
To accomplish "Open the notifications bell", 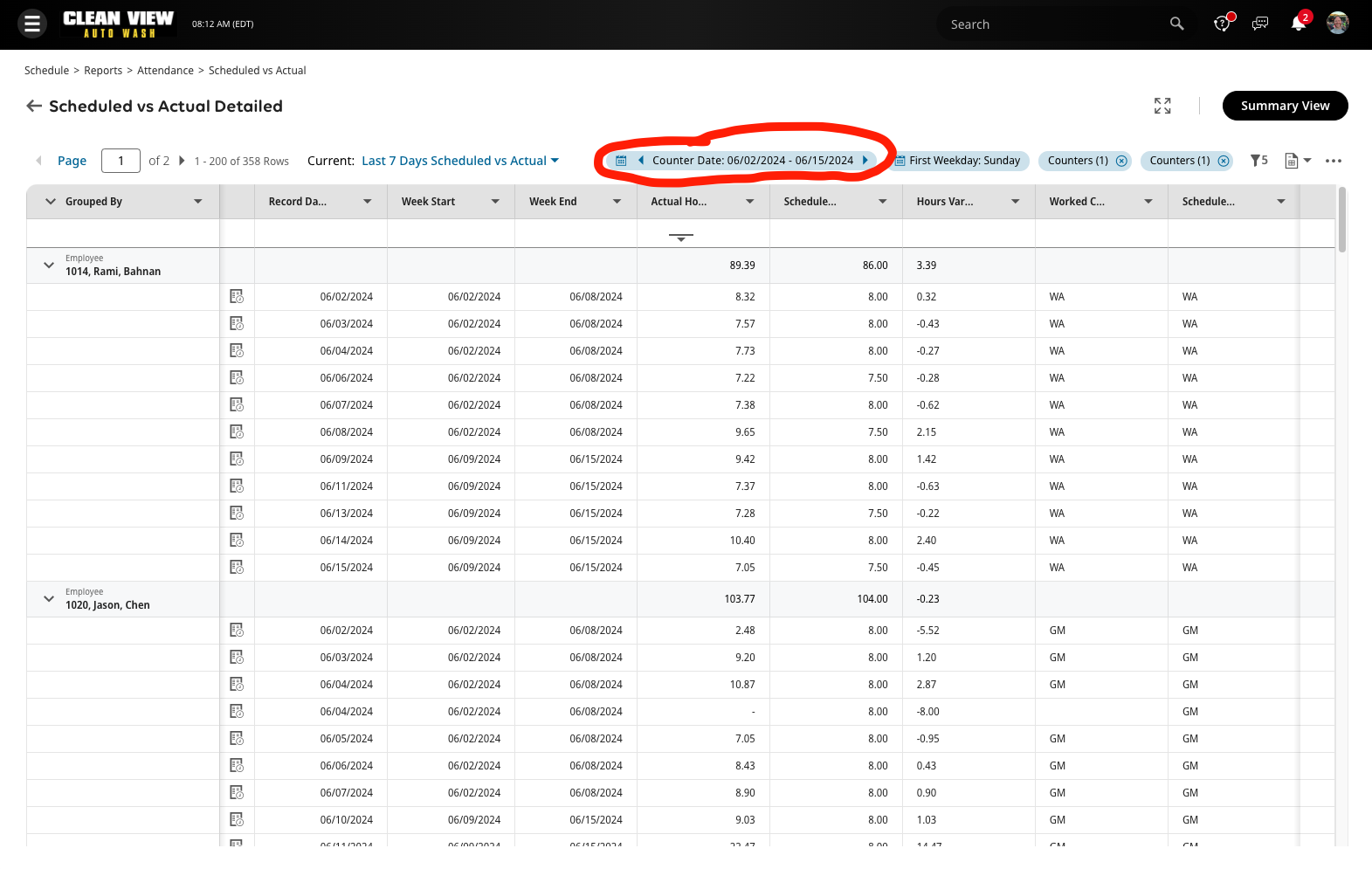I will point(1298,24).
